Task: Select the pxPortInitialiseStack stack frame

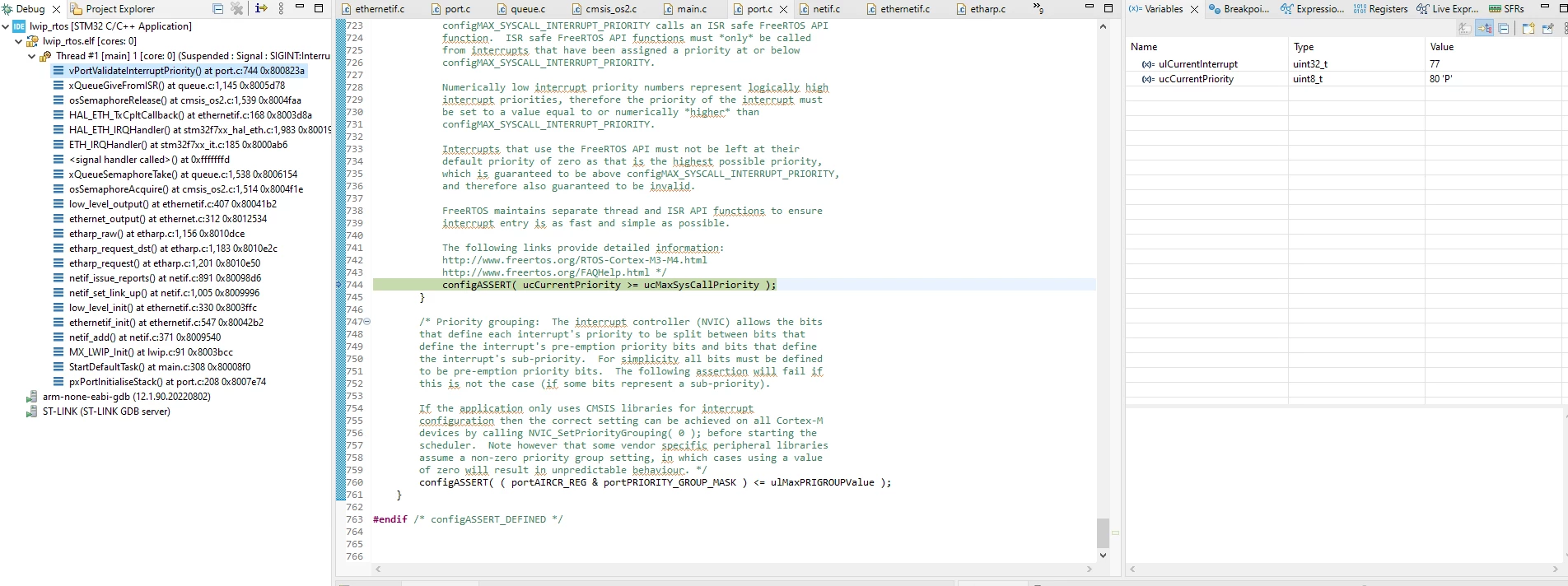Action: click(x=160, y=382)
